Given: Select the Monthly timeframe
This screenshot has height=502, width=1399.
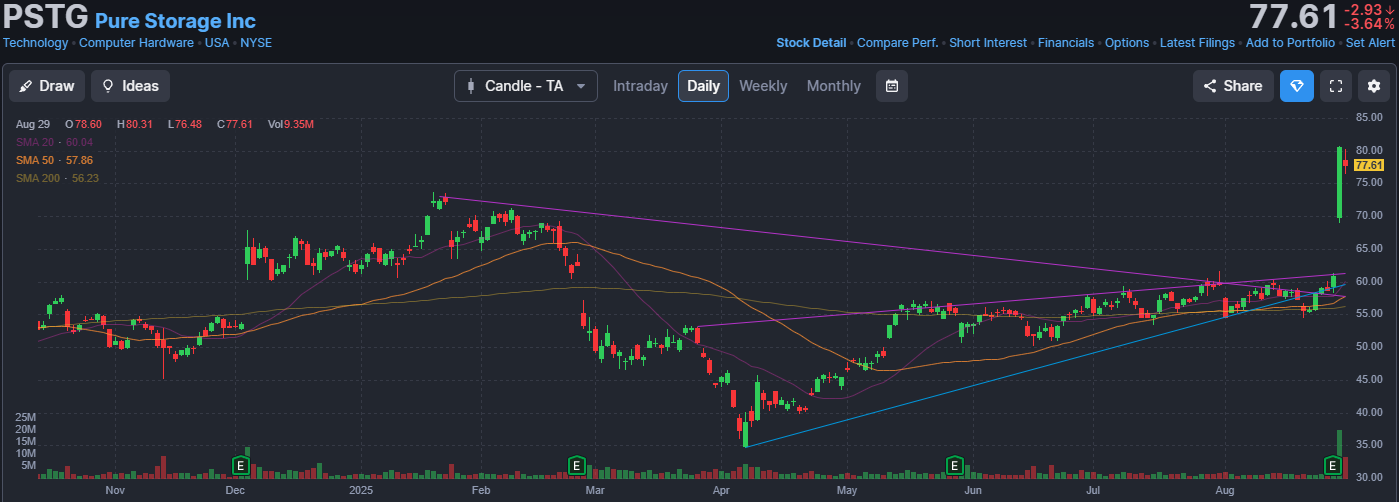Looking at the screenshot, I should 833,86.
